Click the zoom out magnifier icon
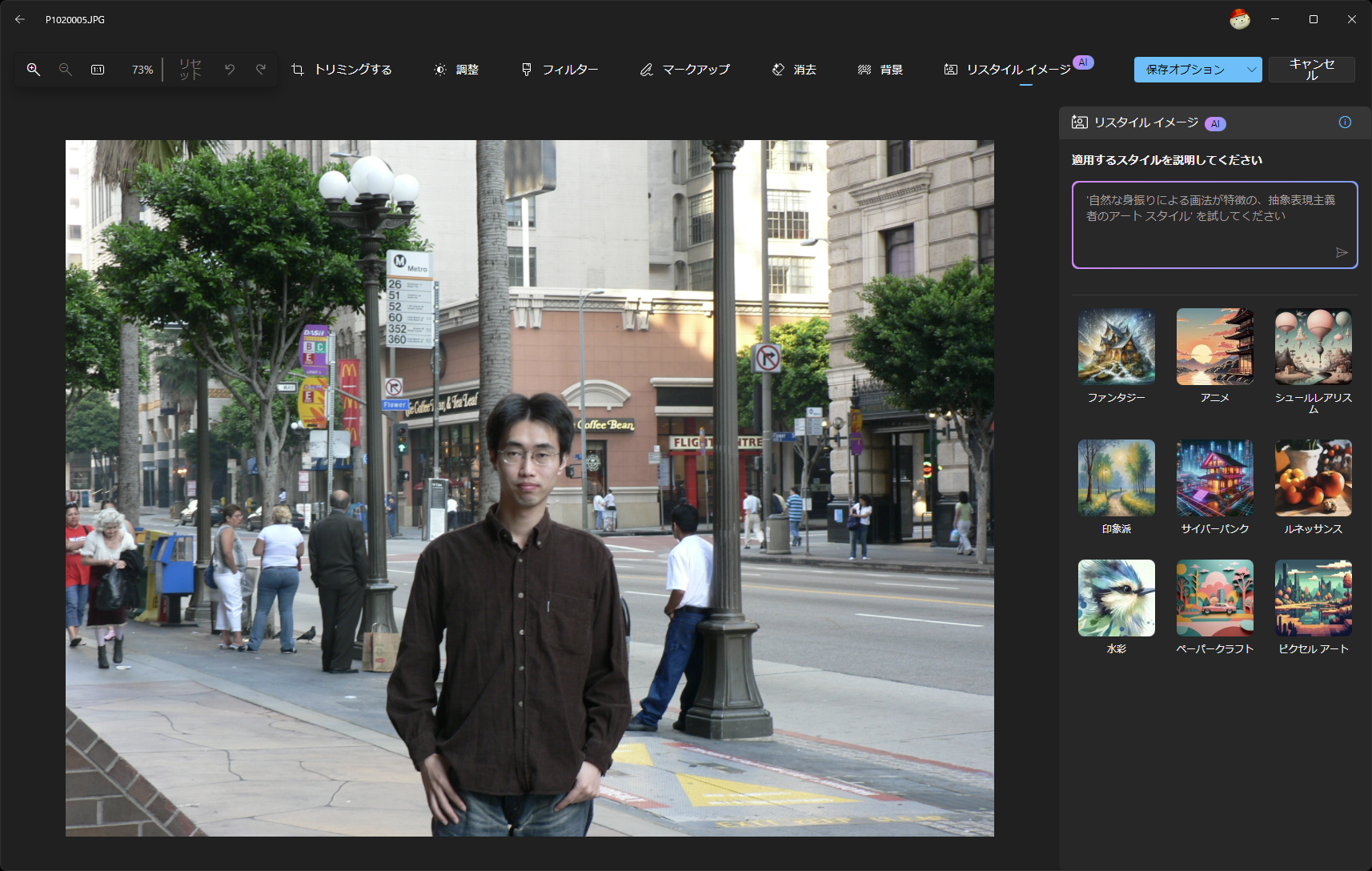 pos(66,70)
